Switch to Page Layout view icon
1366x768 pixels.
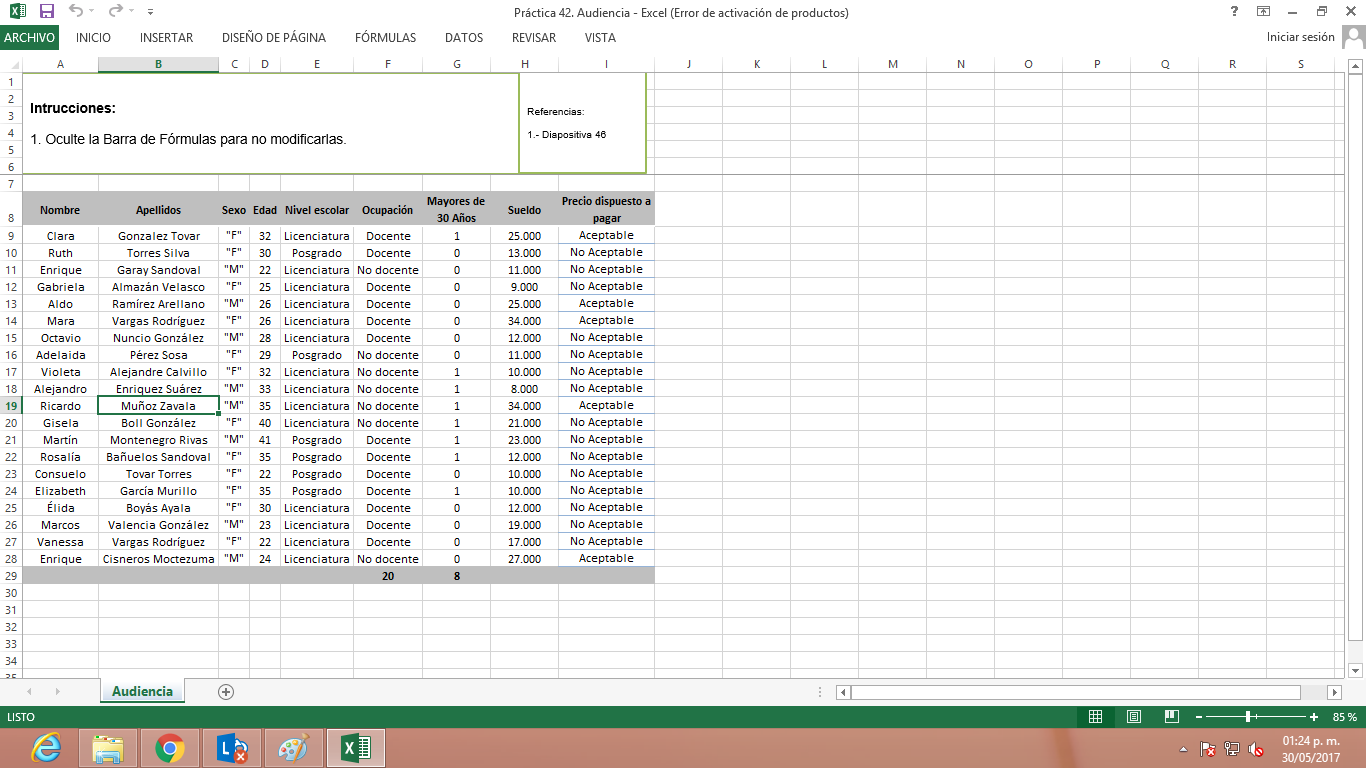pyautogui.click(x=1134, y=717)
